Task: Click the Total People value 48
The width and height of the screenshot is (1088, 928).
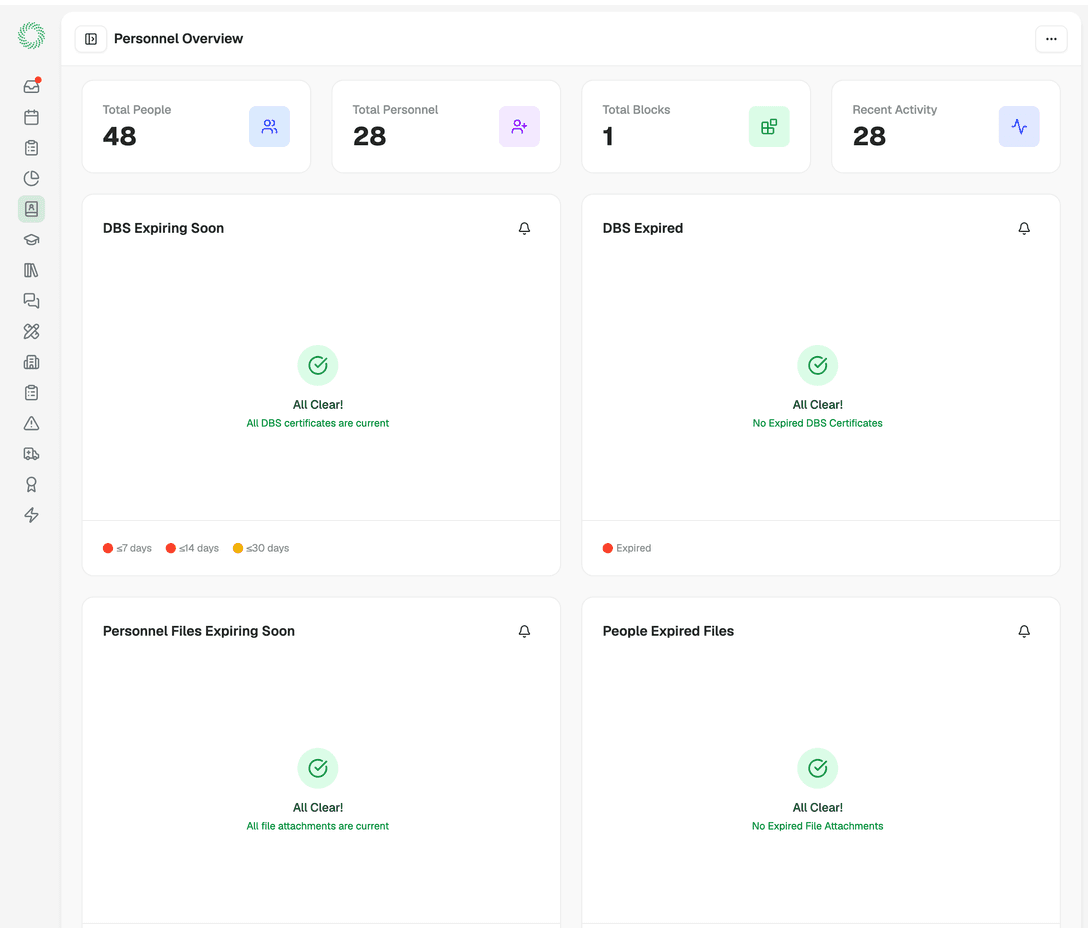Action: (119, 137)
